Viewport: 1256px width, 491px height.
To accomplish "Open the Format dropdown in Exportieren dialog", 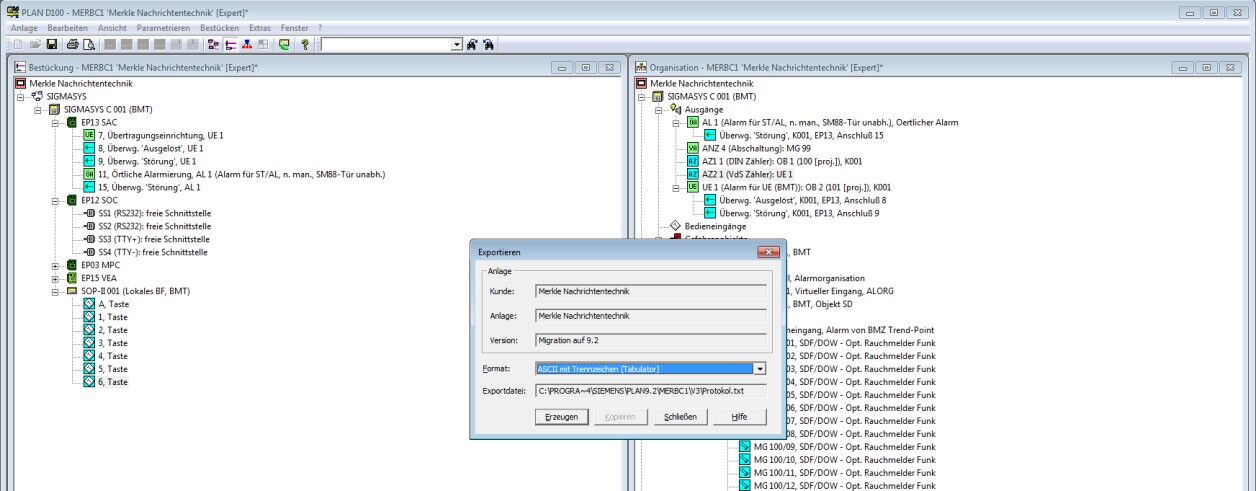I will [759, 369].
